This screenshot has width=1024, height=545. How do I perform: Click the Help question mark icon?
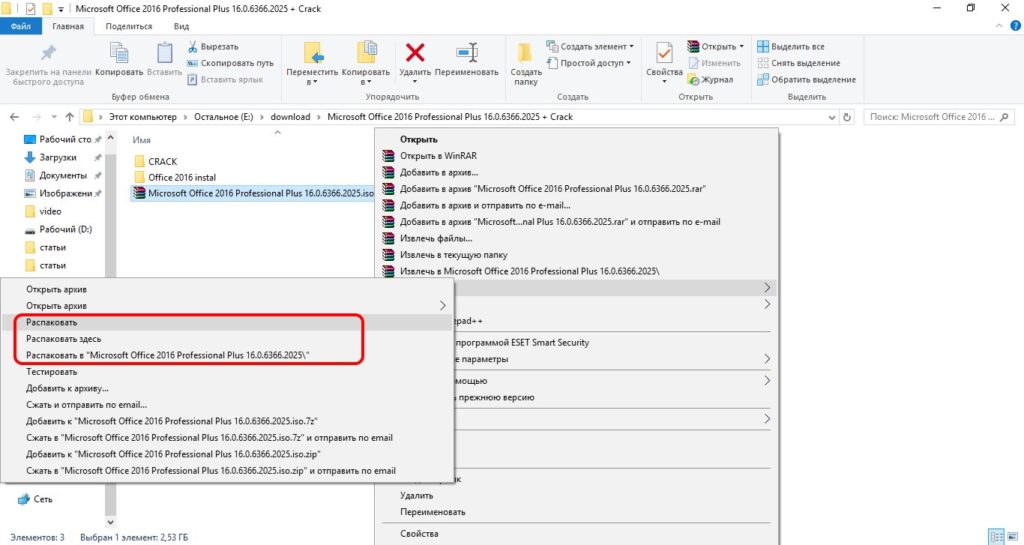[x=1016, y=26]
